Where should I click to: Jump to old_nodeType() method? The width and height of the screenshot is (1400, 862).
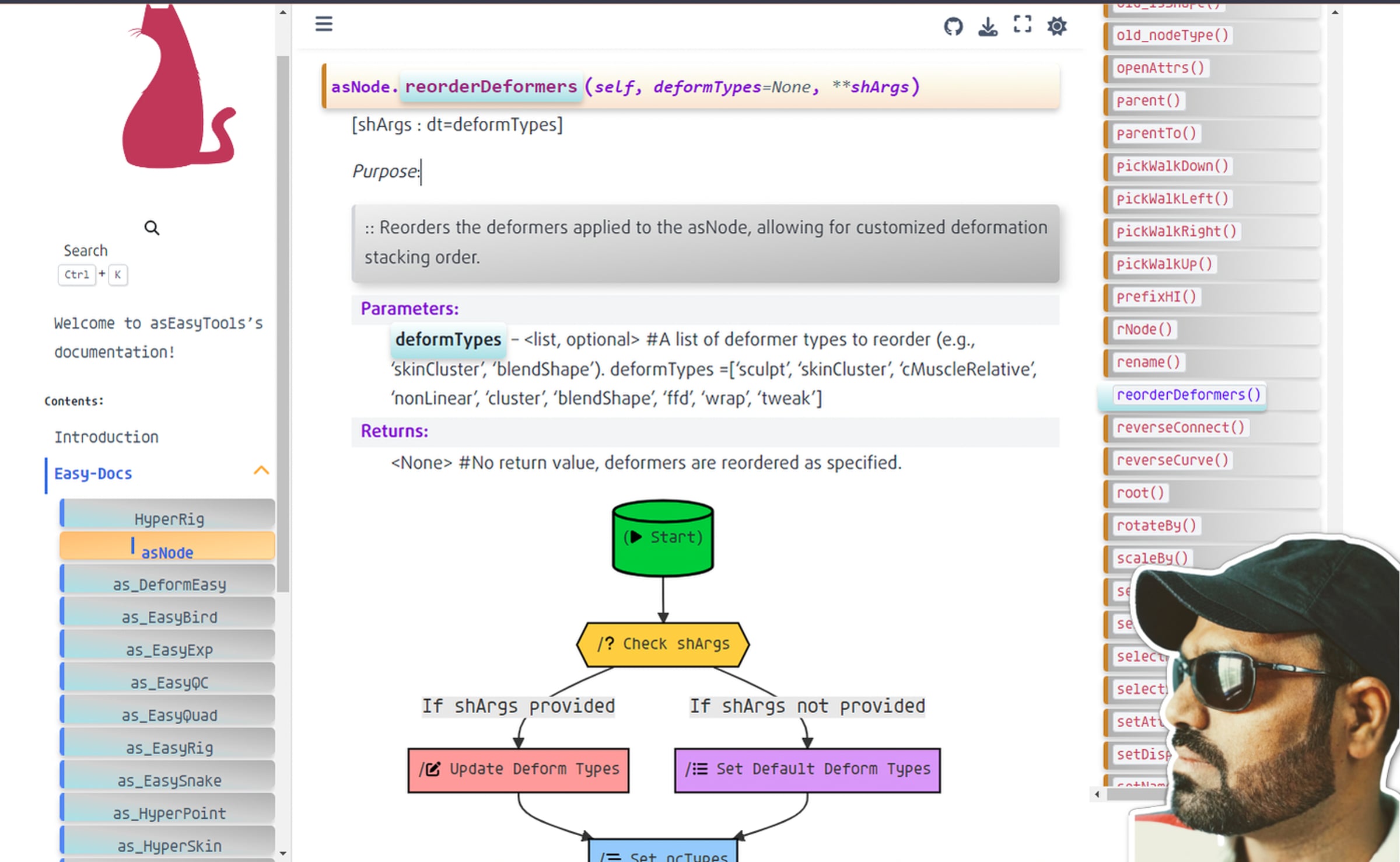pos(1172,35)
